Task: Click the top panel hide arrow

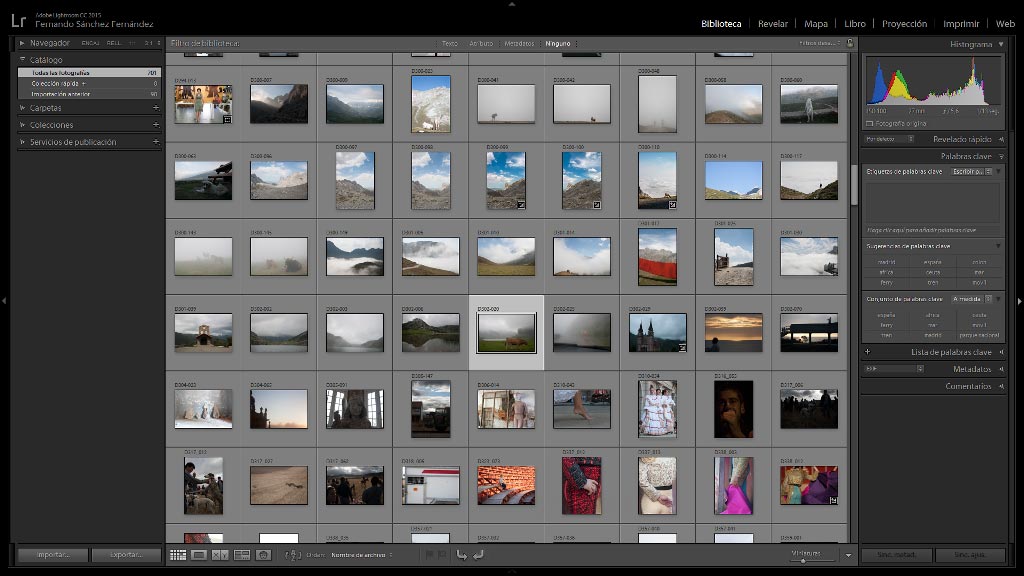Action: pyautogui.click(x=512, y=4)
